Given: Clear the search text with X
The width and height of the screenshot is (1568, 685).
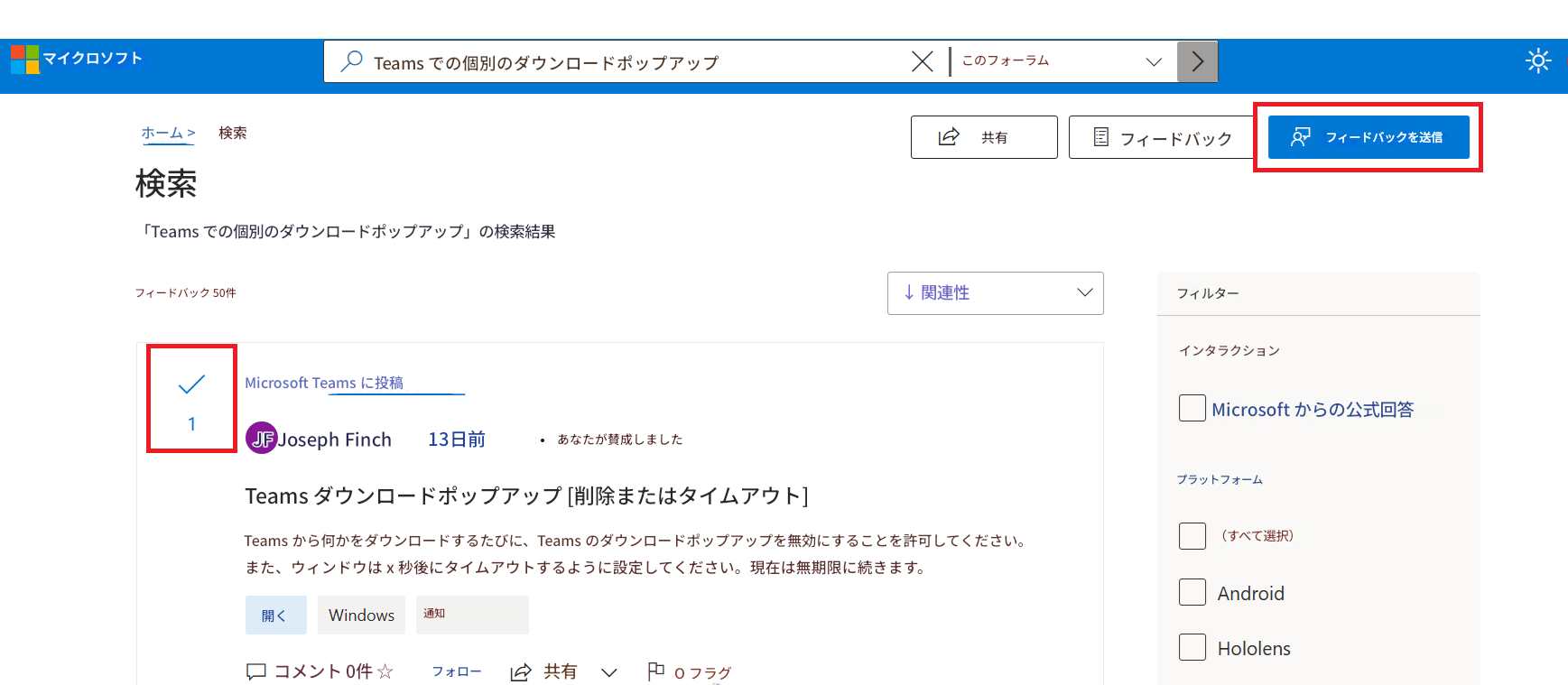Looking at the screenshot, I should click(x=922, y=61).
